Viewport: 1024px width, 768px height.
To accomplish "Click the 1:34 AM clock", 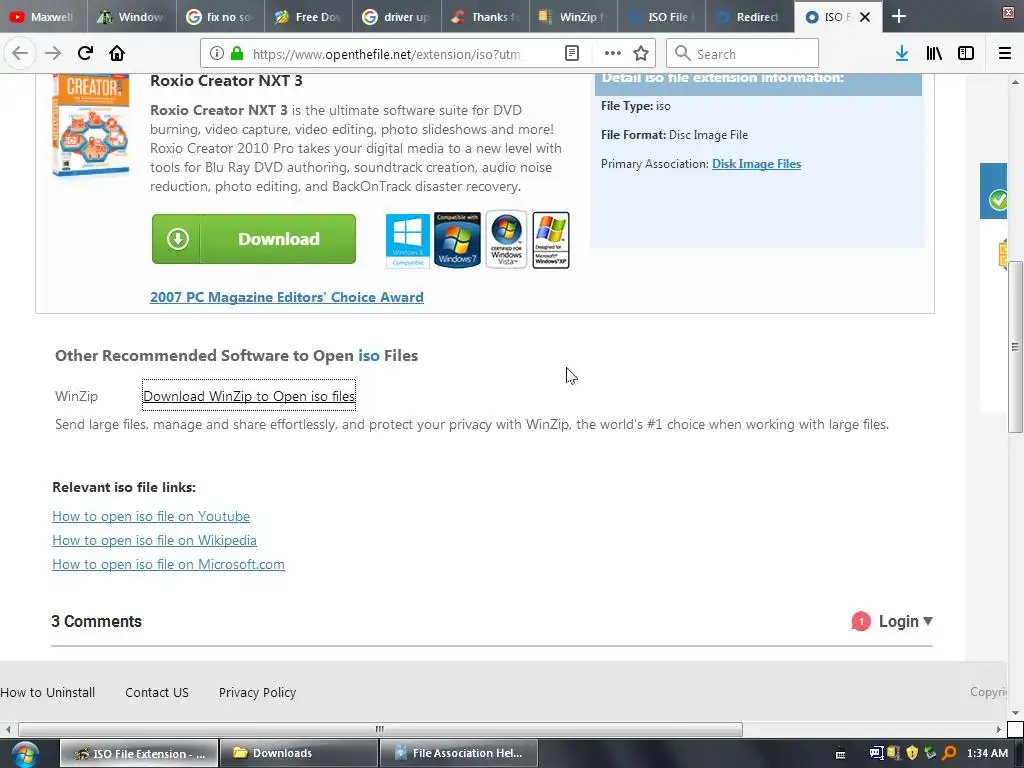I will pyautogui.click(x=987, y=753).
